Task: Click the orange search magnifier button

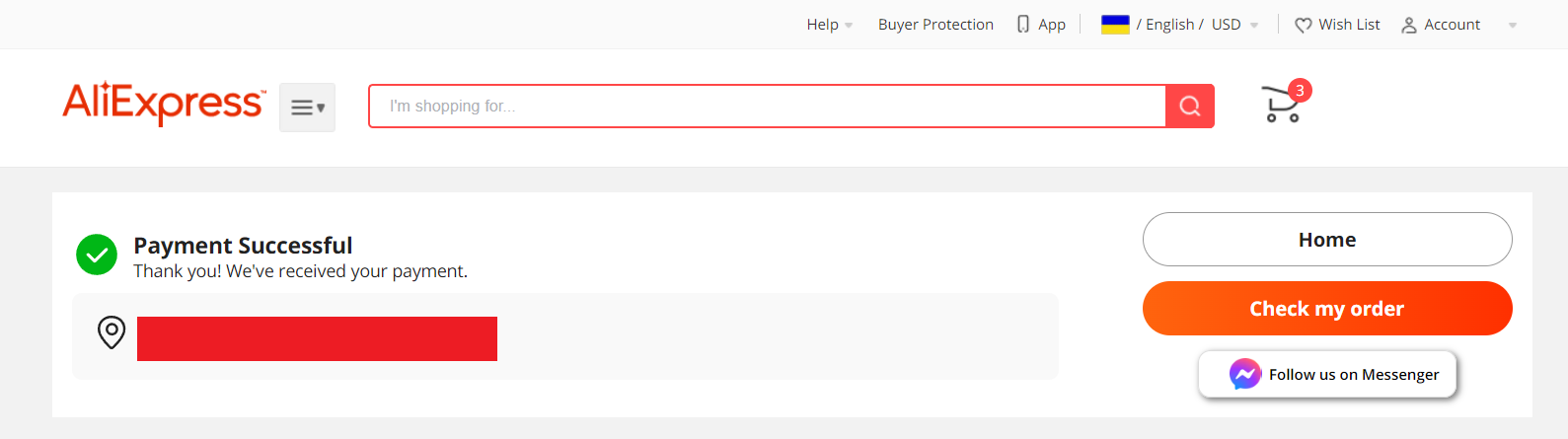Action: (1190, 107)
